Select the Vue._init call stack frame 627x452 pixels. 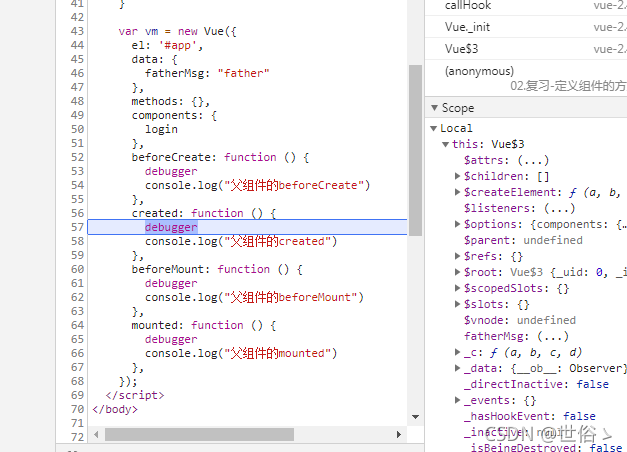526,27
